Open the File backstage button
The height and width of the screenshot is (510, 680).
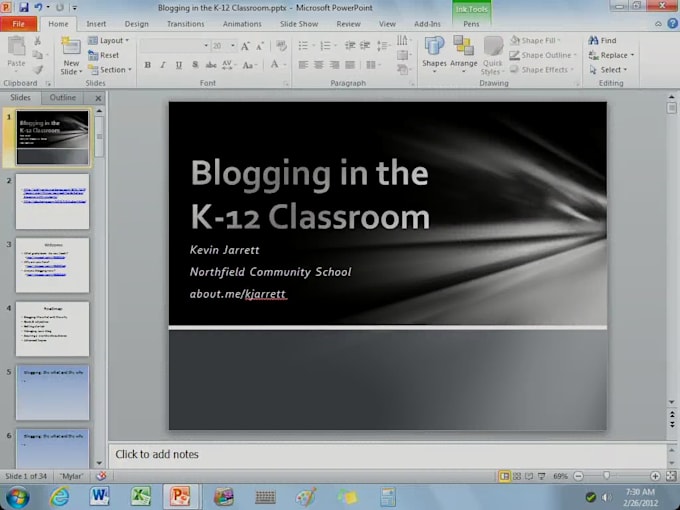coord(19,23)
